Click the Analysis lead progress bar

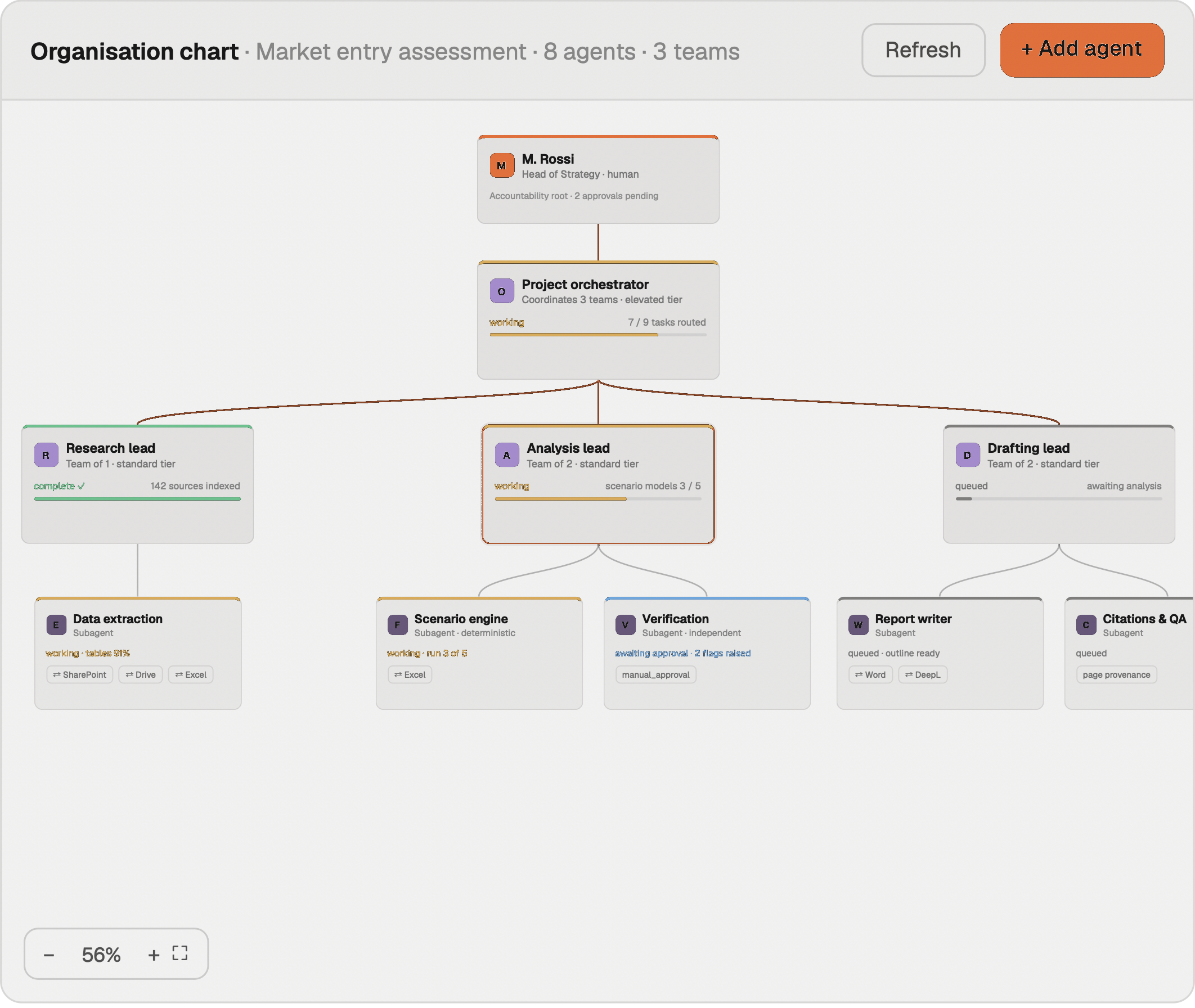pos(598,499)
